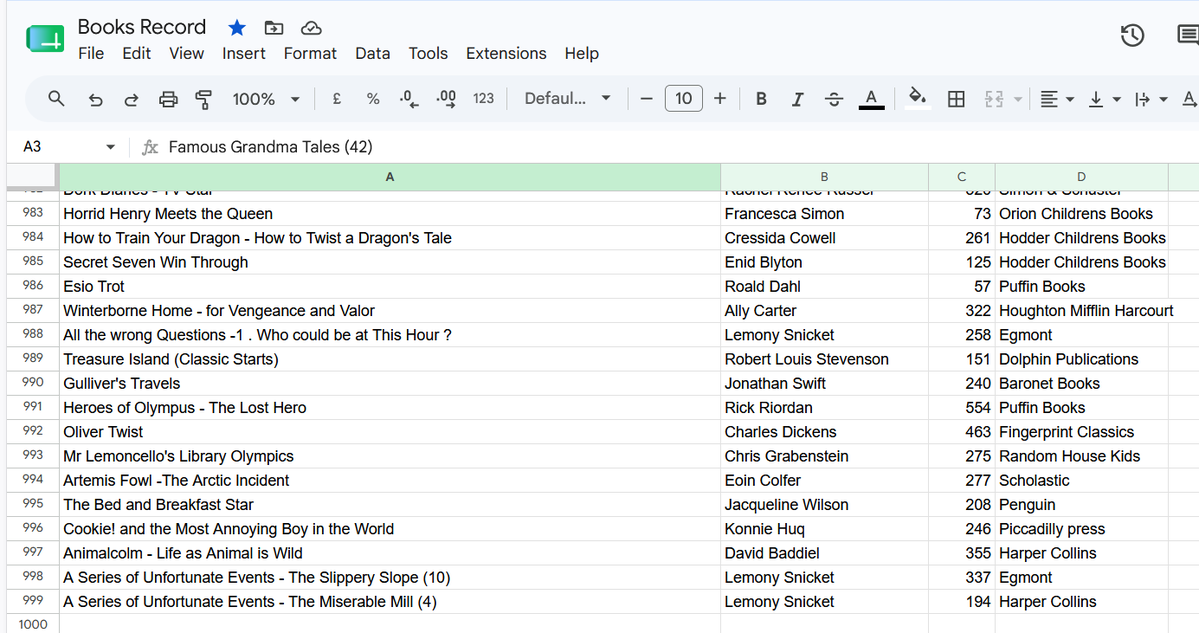Select the Konnie Huq author cell
Screen dimensions: 1199x633
click(x=824, y=529)
